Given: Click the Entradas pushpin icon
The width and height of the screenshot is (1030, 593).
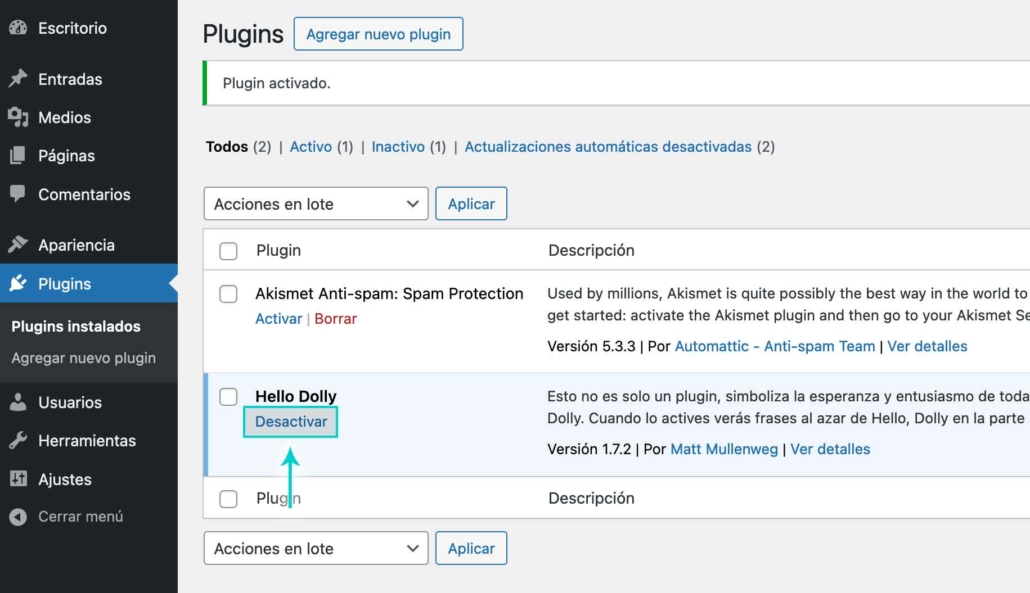Looking at the screenshot, I should [17, 79].
